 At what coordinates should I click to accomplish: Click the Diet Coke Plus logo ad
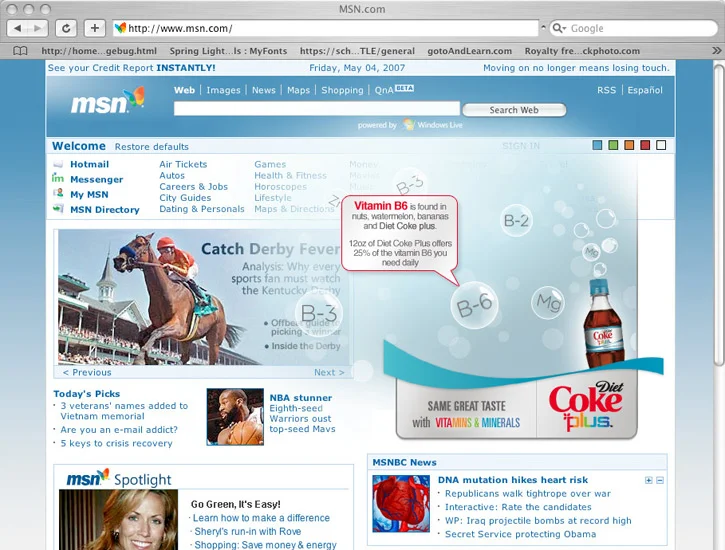tap(586, 406)
